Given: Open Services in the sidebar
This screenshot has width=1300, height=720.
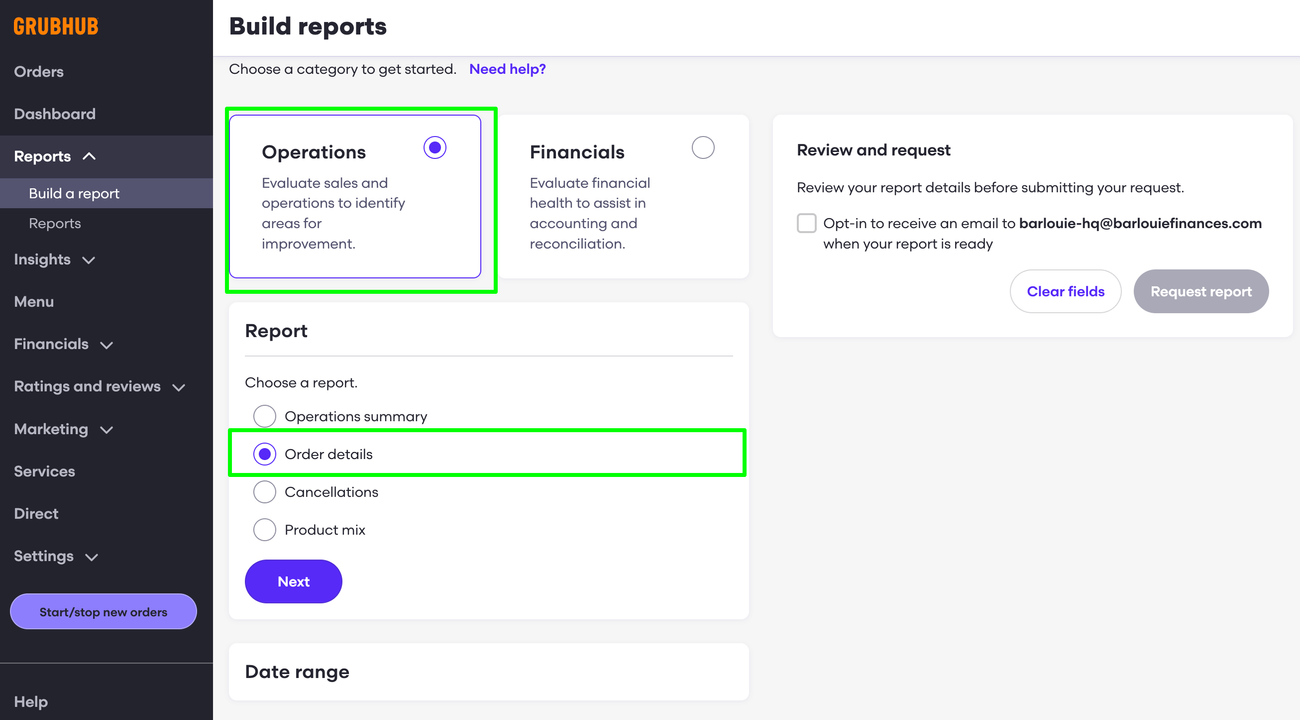Looking at the screenshot, I should [44, 472].
